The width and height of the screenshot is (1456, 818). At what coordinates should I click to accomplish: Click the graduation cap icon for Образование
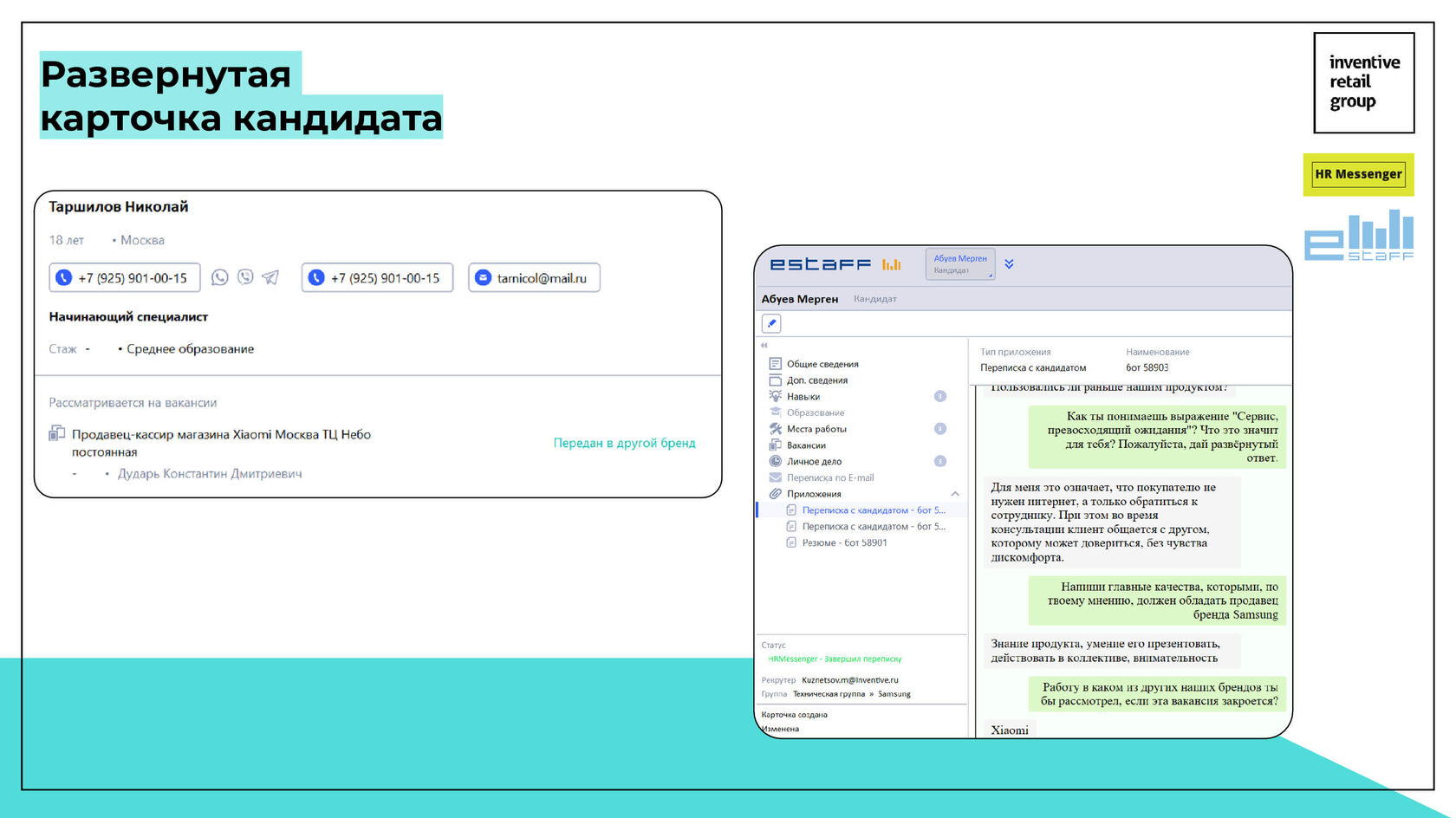coord(775,412)
